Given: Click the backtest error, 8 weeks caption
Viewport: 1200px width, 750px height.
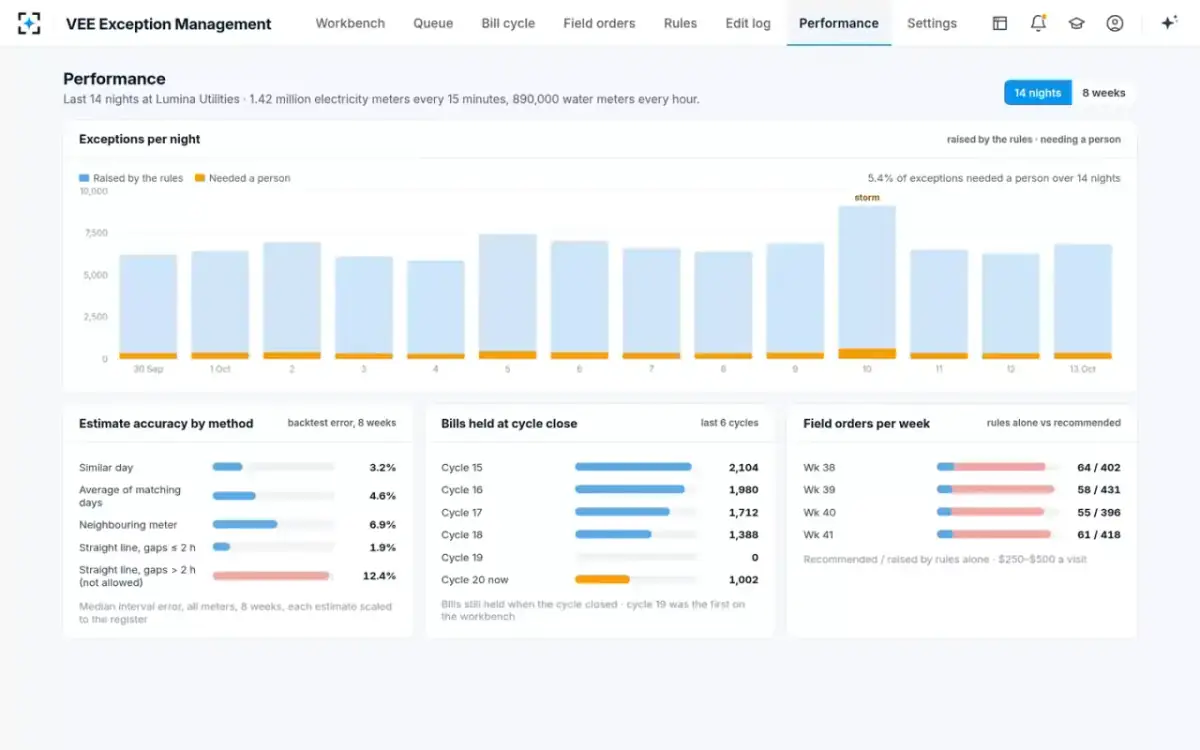Looking at the screenshot, I should 342,423.
